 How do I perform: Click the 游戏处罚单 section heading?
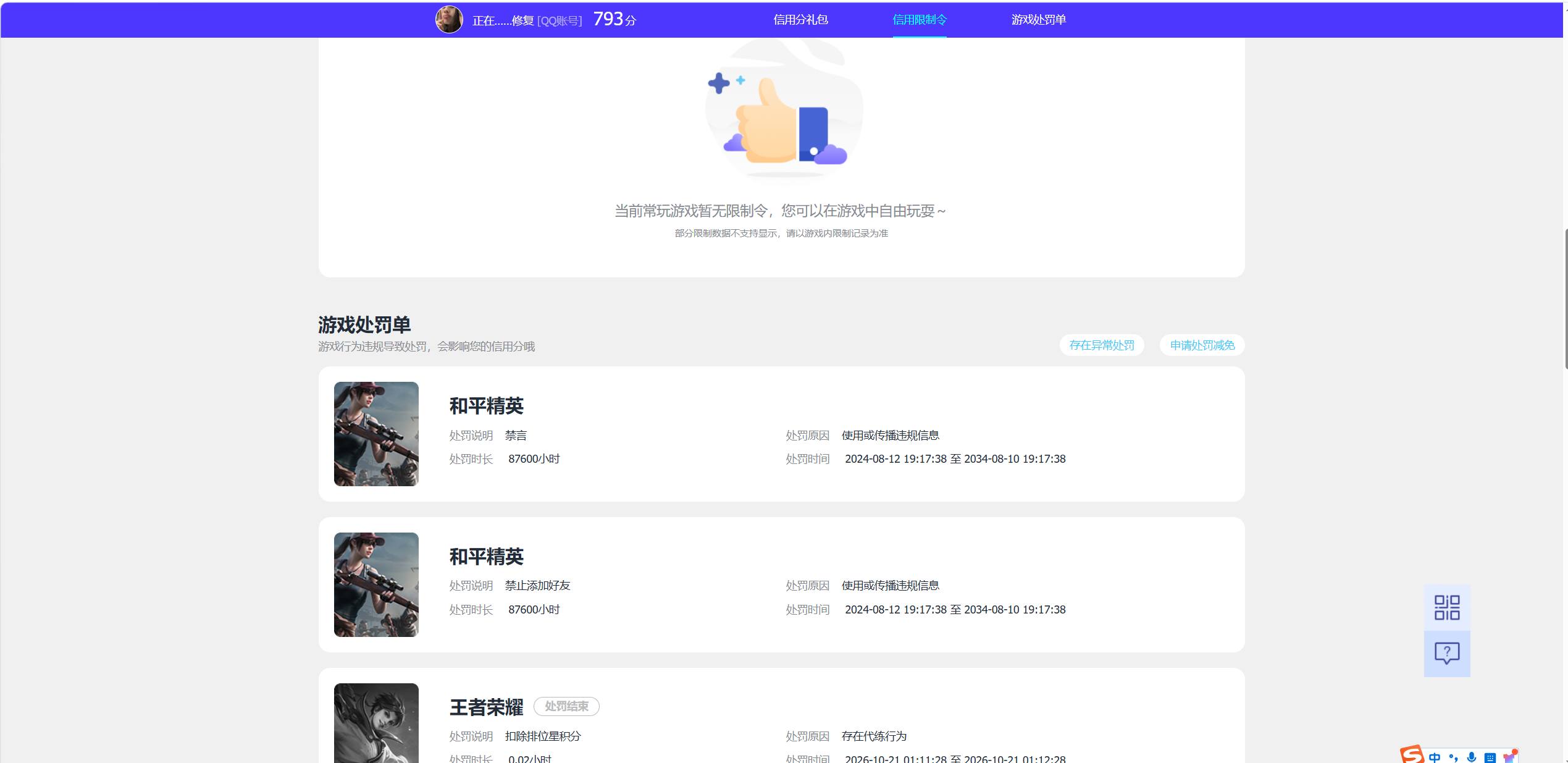tap(364, 324)
